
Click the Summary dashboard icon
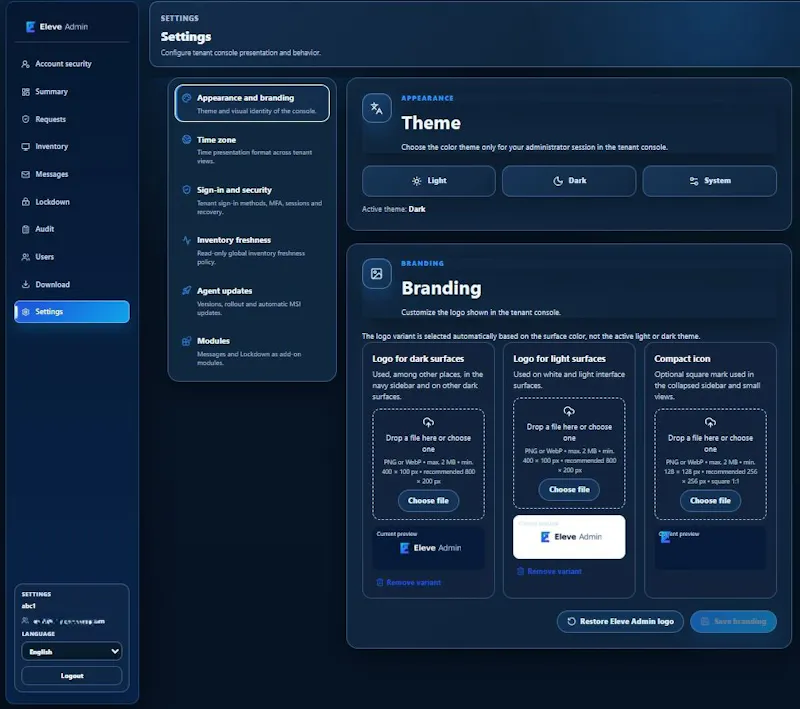pos(26,92)
